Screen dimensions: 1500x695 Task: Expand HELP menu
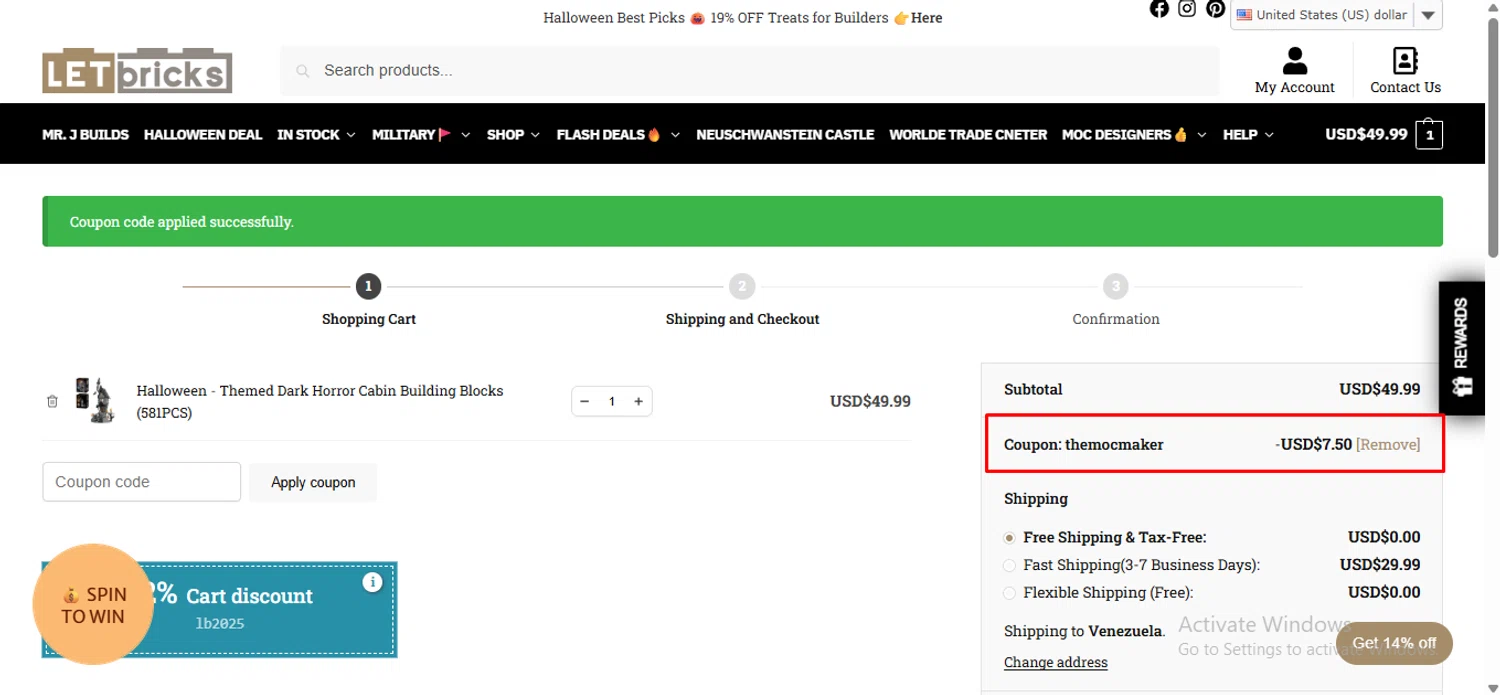pyautogui.click(x=1248, y=134)
